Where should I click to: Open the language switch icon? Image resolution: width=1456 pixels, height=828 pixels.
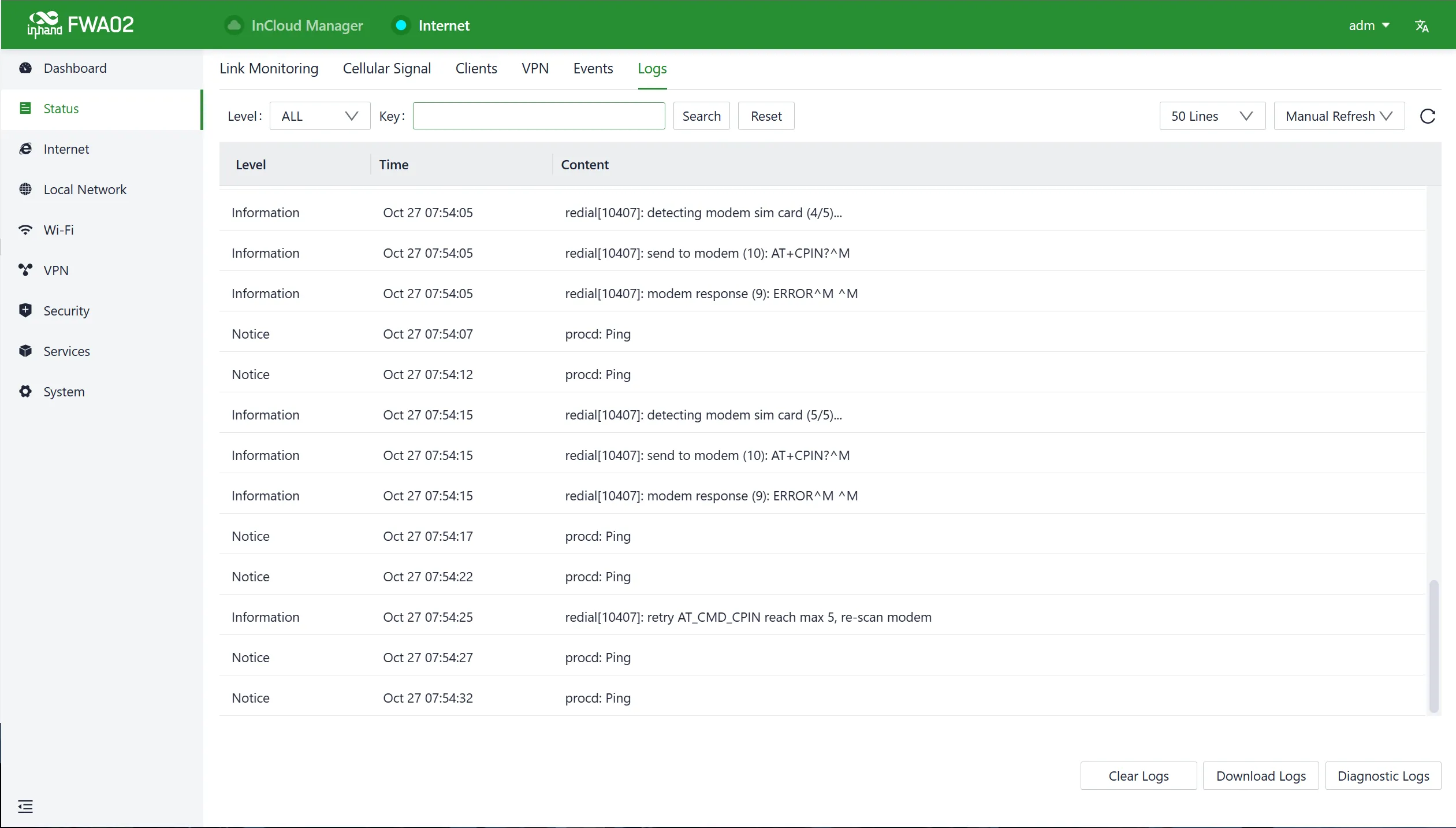click(1421, 26)
